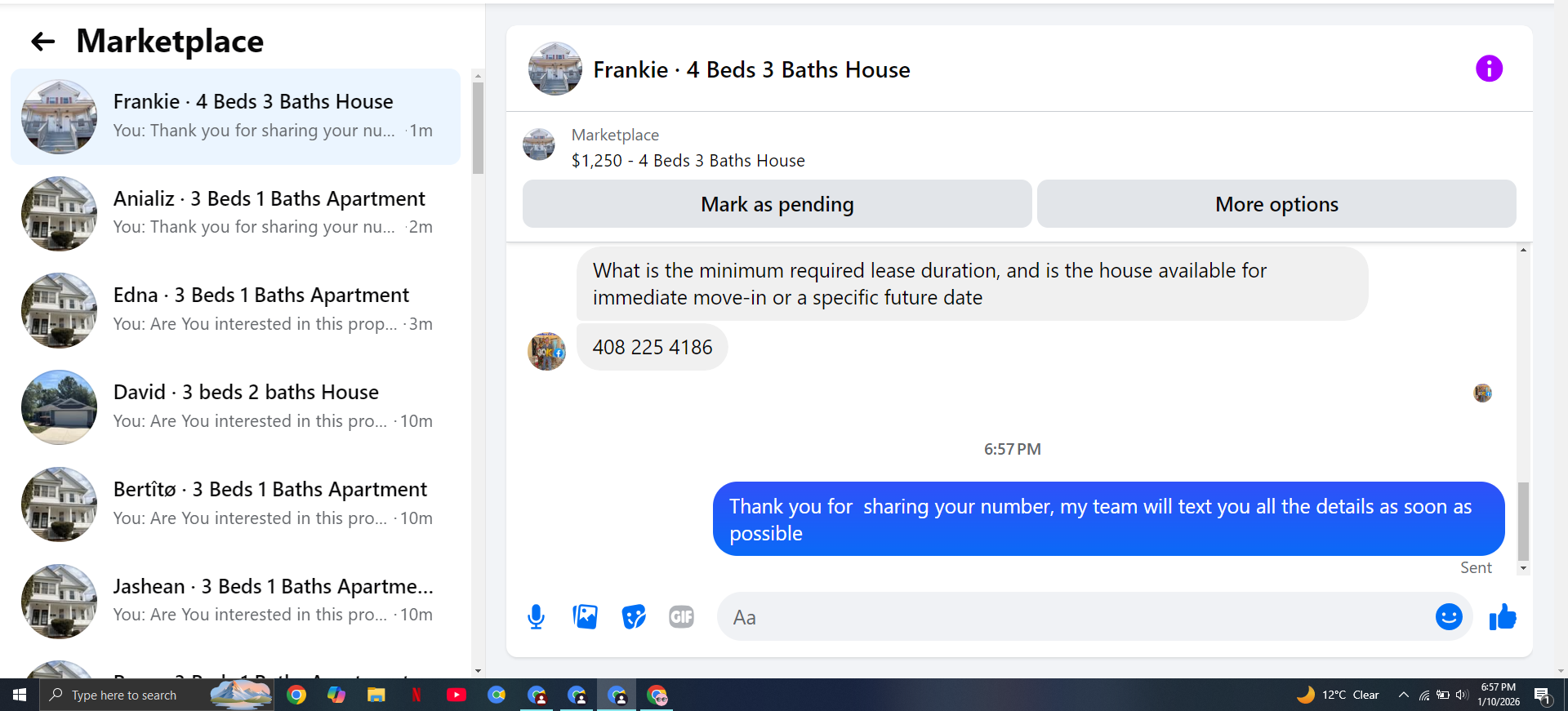Open Windows Start menu

point(20,695)
